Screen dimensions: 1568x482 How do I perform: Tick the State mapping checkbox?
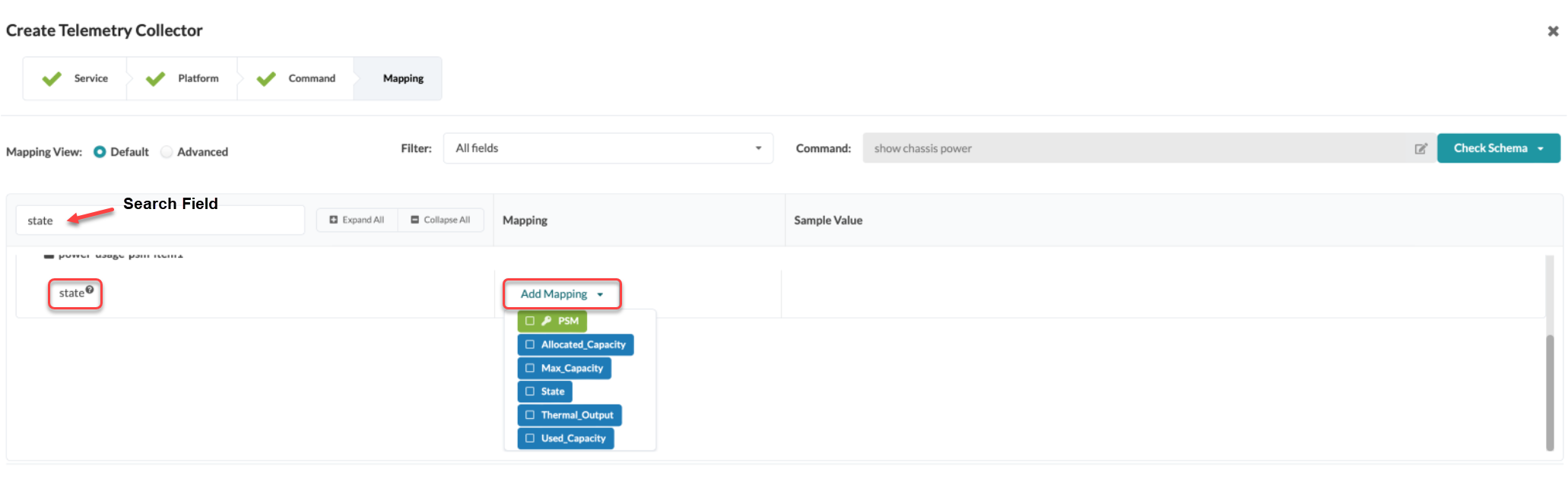(x=530, y=392)
